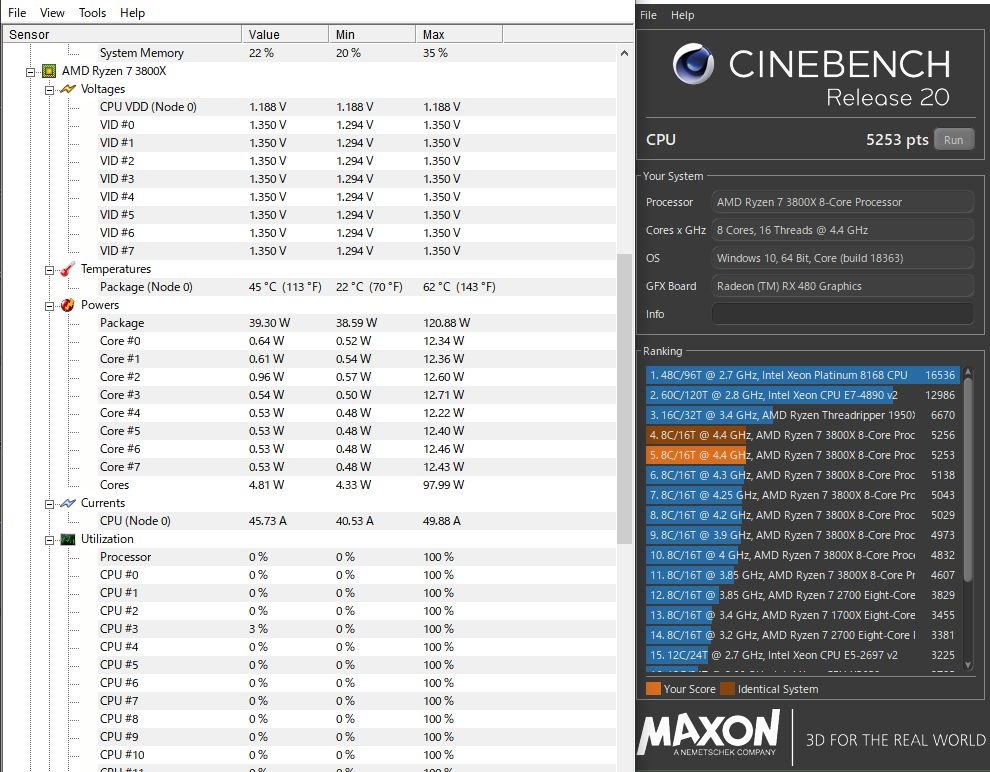The image size is (990, 772).
Task: Click the Voltages lightning icon
Action: 68,89
